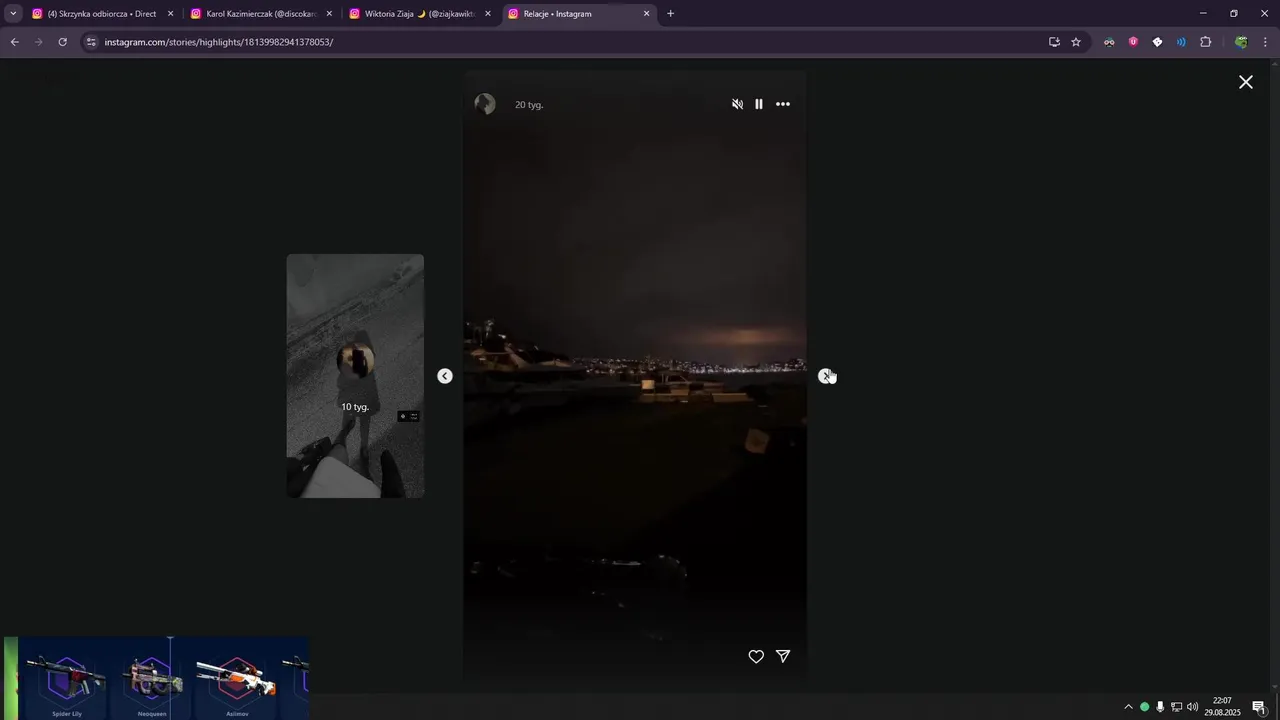Unmute the story audio
Image resolution: width=1280 pixels, height=720 pixels.
[x=737, y=104]
